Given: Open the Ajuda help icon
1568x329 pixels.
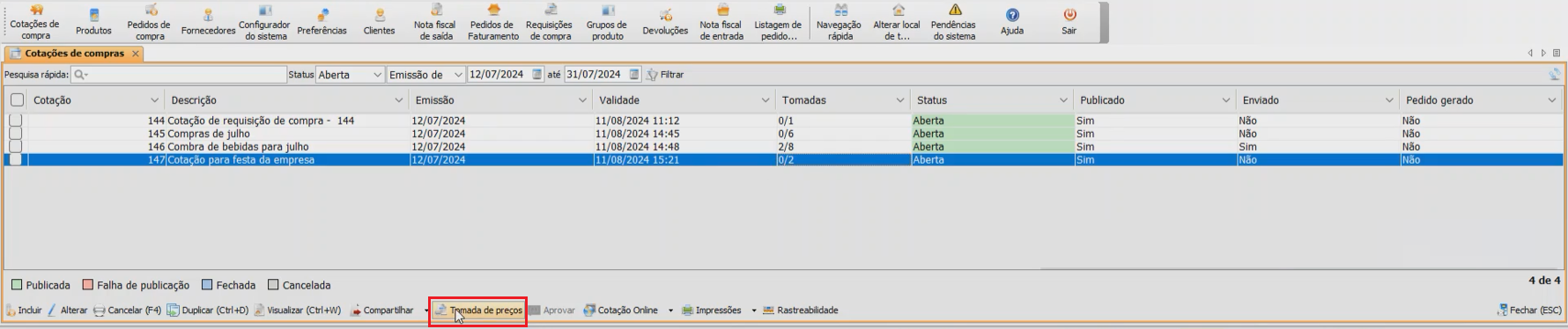Looking at the screenshot, I should pyautogui.click(x=1012, y=22).
